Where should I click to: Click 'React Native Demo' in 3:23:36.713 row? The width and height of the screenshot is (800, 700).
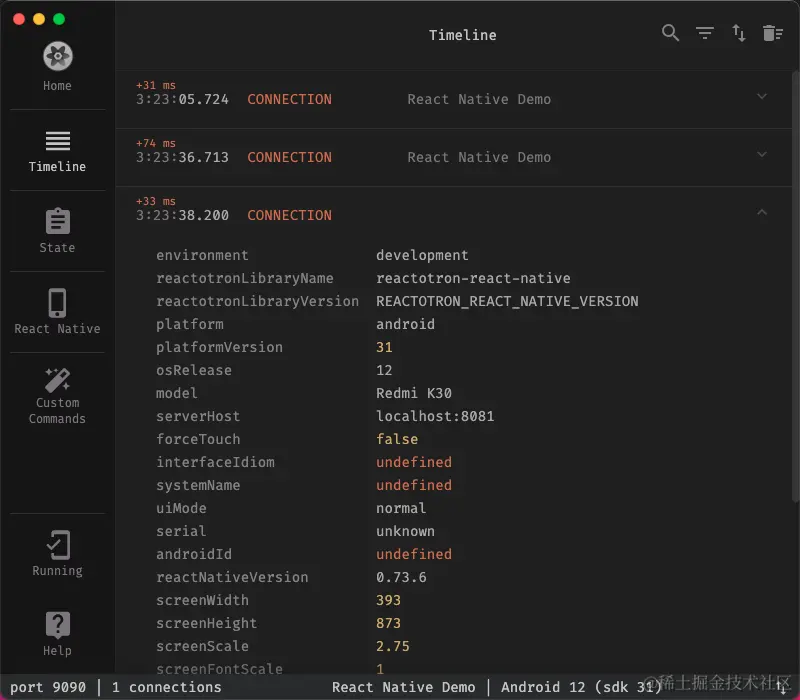coord(479,157)
